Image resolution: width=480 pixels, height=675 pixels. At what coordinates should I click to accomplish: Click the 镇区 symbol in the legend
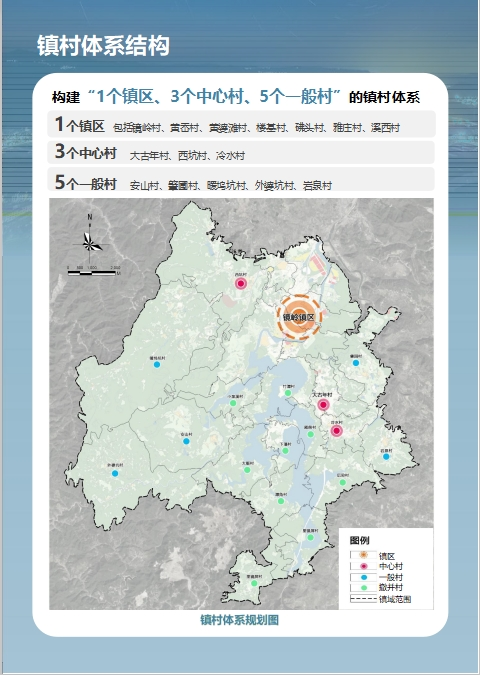coord(363,555)
